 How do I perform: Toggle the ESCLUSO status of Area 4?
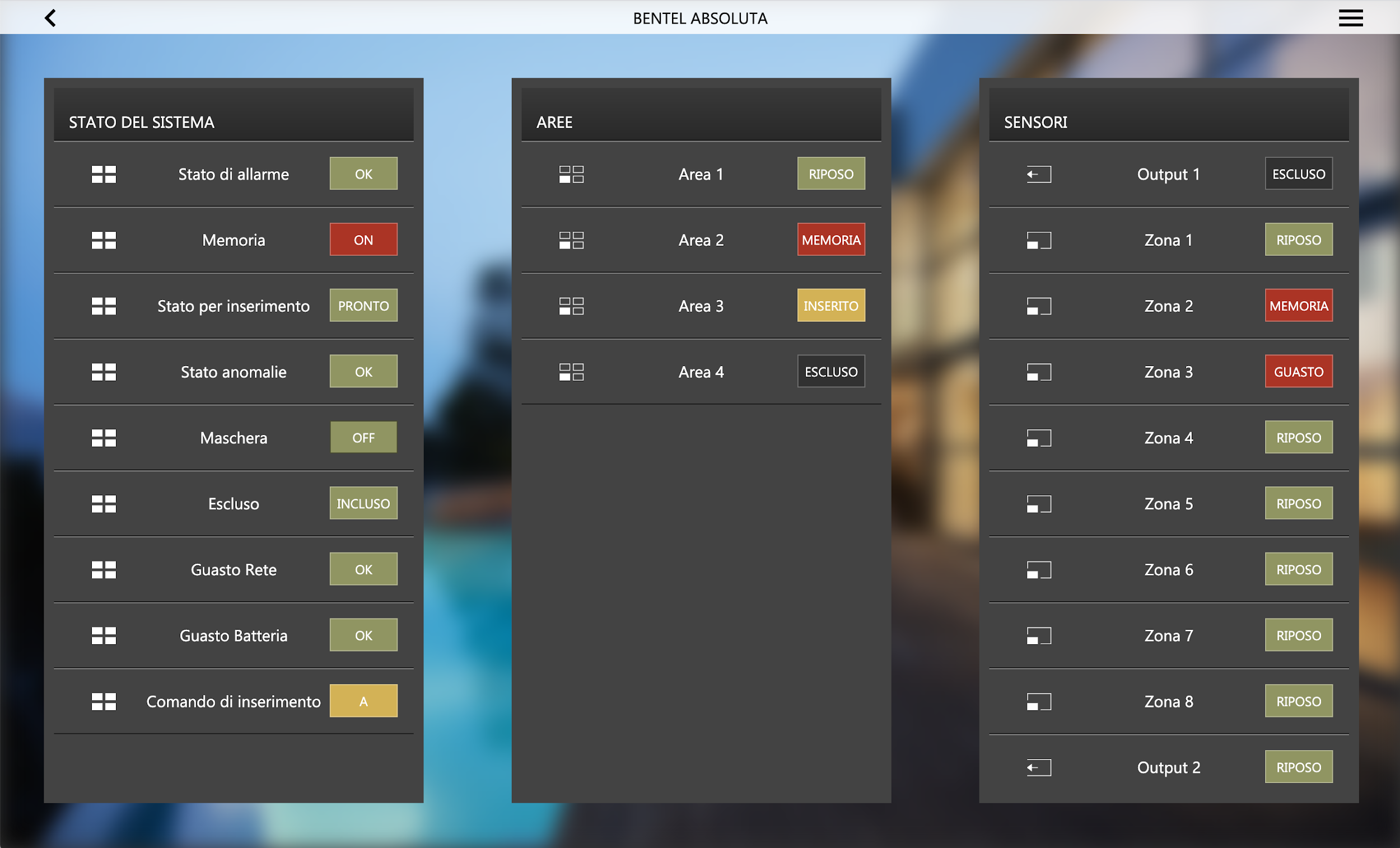tap(831, 372)
